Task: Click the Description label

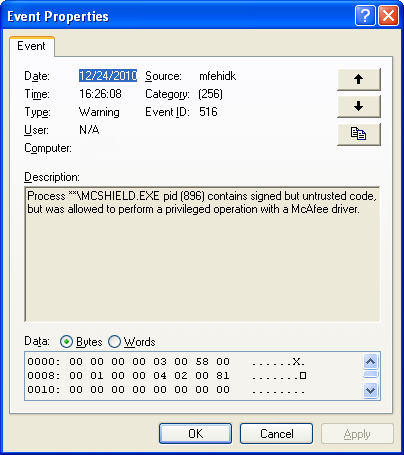Action: pyautogui.click(x=52, y=177)
